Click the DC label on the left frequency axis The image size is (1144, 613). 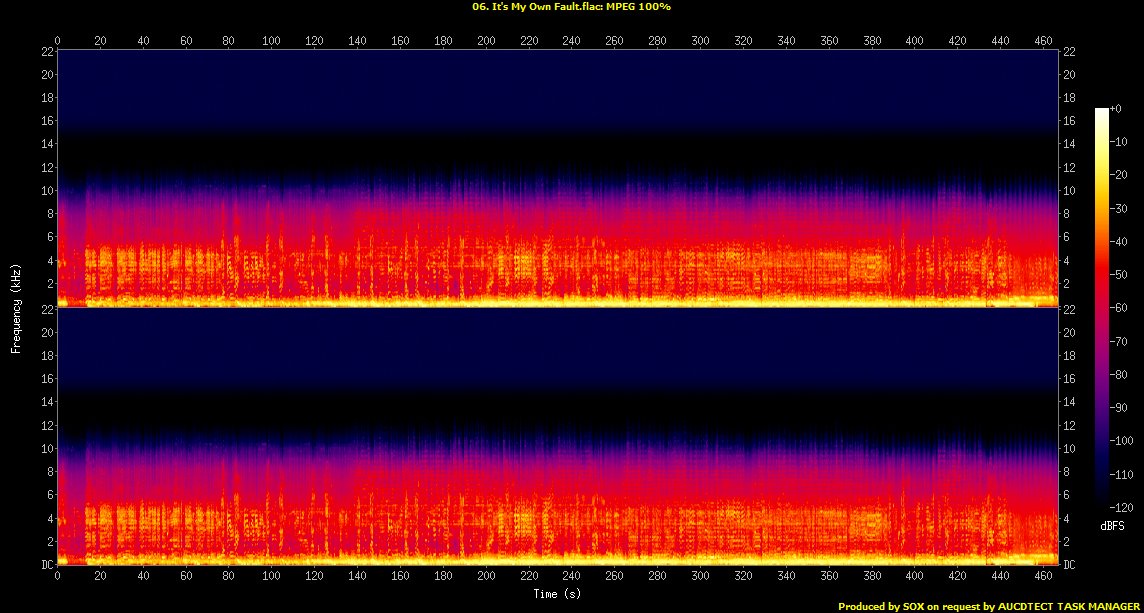coord(47,565)
